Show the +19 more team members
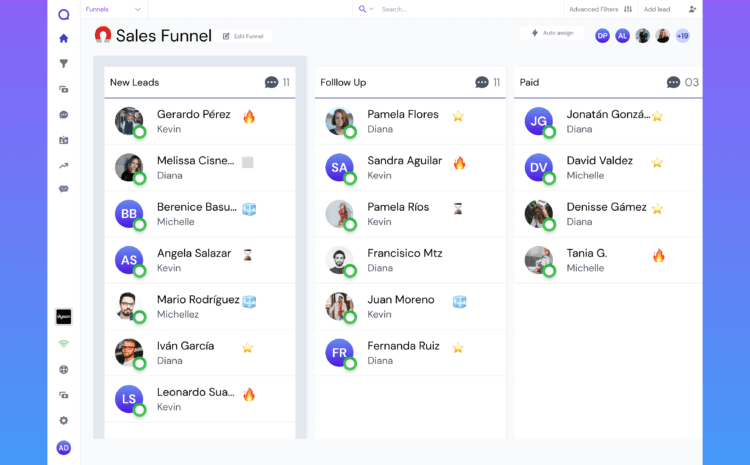750x465 pixels. click(x=683, y=36)
